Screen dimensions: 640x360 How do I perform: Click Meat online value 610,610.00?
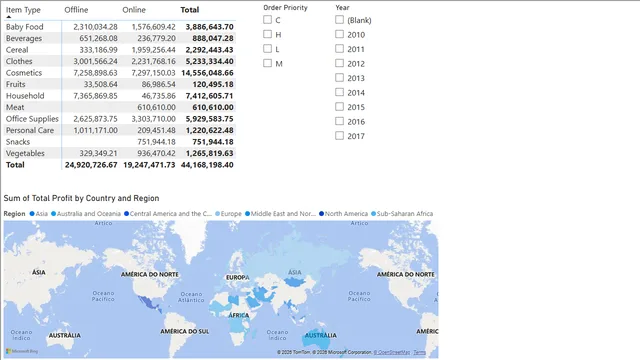(156, 107)
